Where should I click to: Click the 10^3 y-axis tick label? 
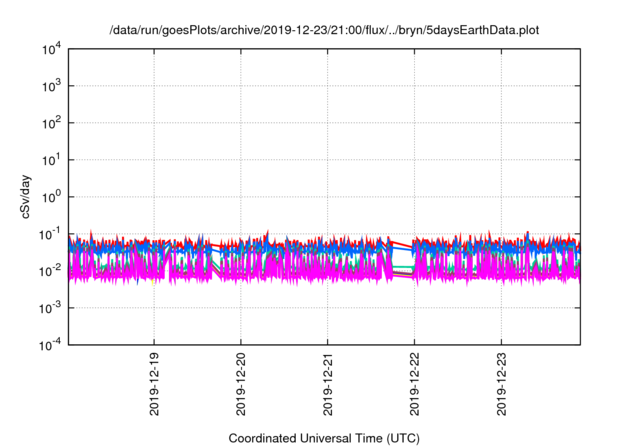[51, 86]
